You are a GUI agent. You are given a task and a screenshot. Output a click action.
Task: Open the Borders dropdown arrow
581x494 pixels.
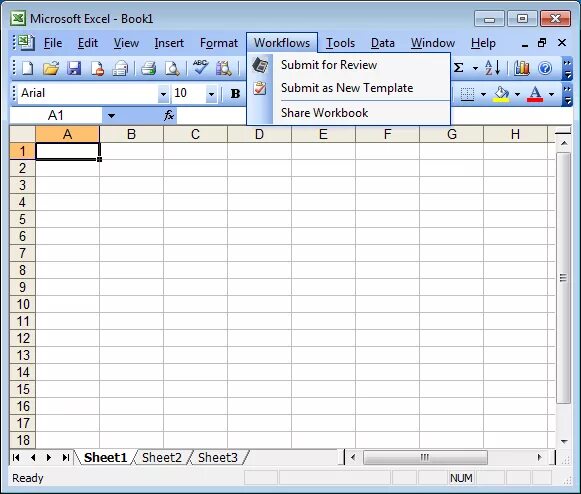click(483, 94)
